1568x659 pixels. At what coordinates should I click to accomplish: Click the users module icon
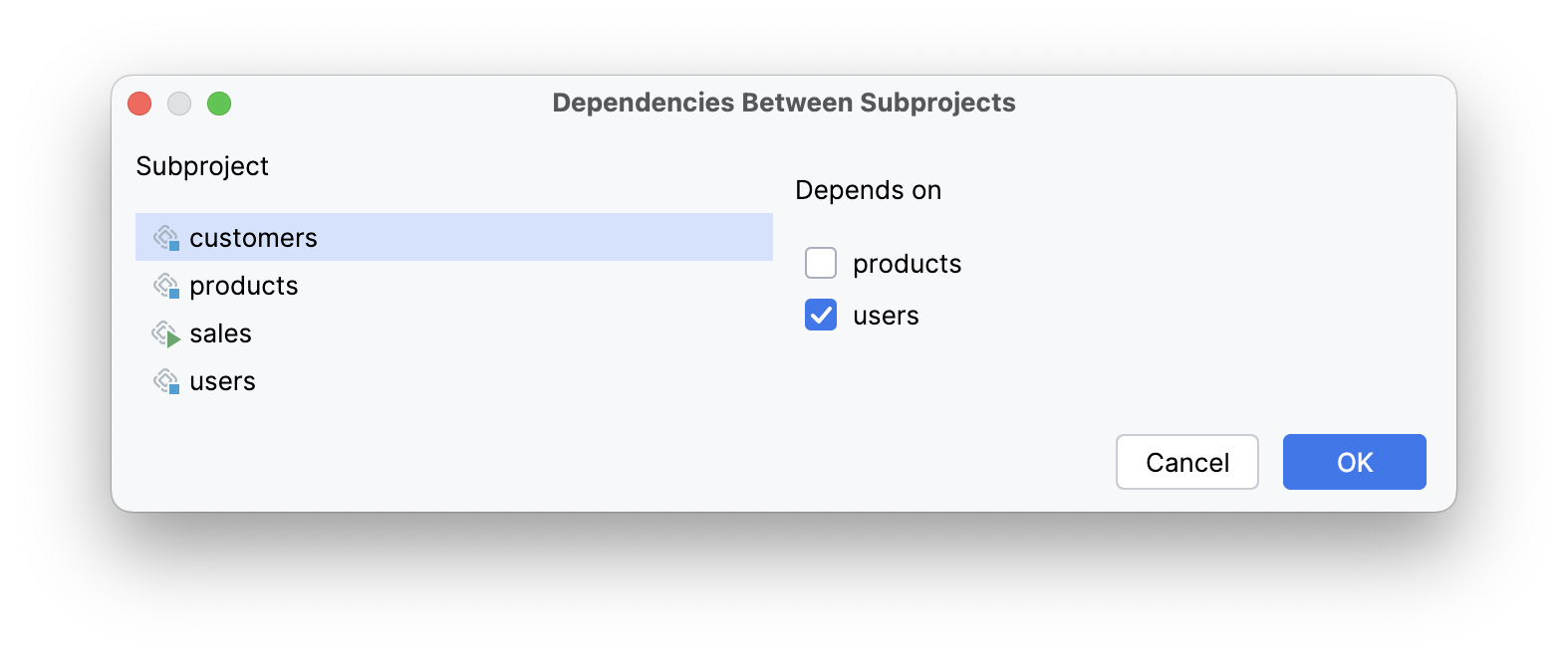coord(167,380)
